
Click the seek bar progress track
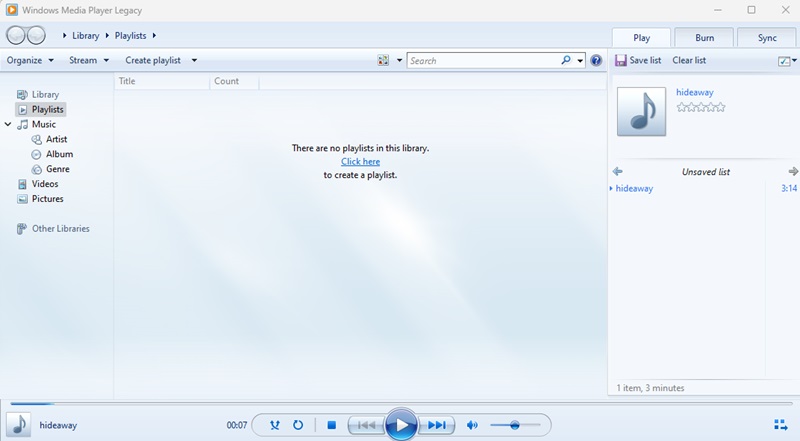tap(400, 403)
